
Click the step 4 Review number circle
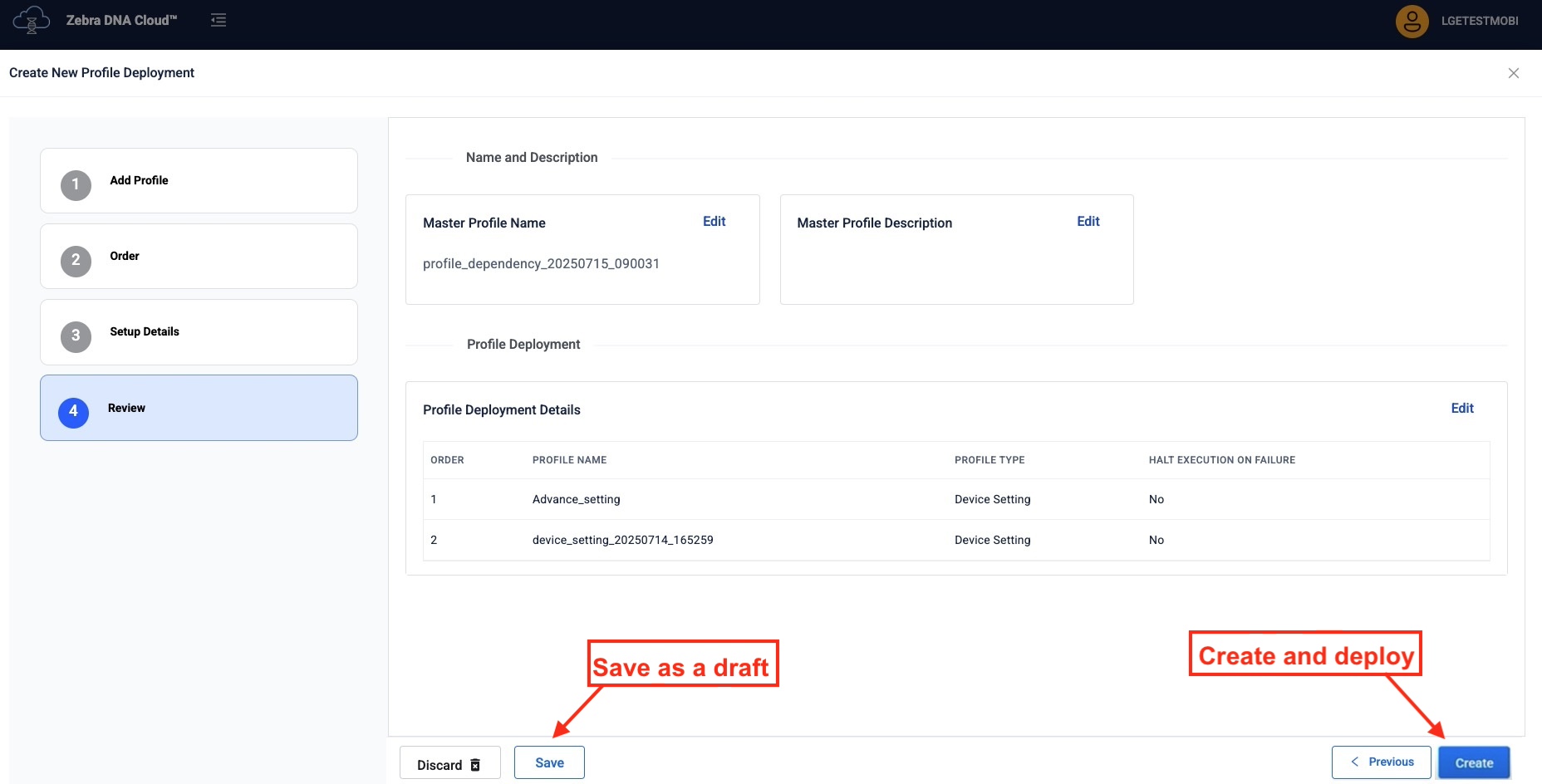73,412
